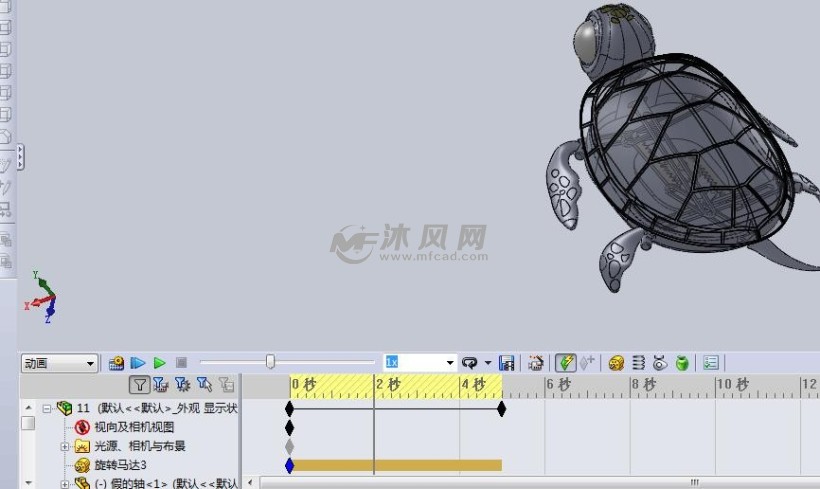Image resolution: width=820 pixels, height=489 pixels.
Task: Toggle the Filter Animated icon
Action: [161, 385]
